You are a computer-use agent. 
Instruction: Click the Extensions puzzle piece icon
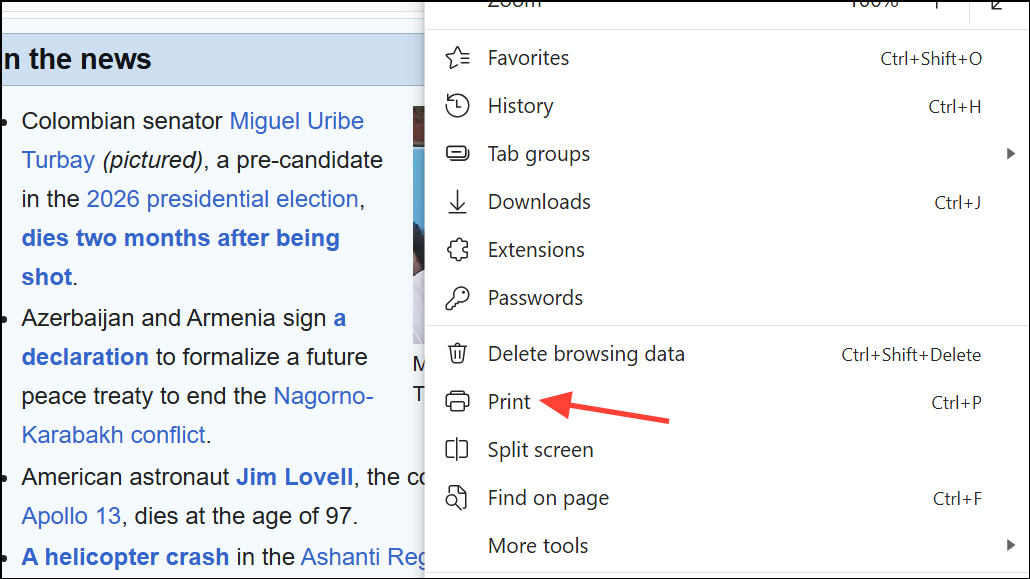457,250
